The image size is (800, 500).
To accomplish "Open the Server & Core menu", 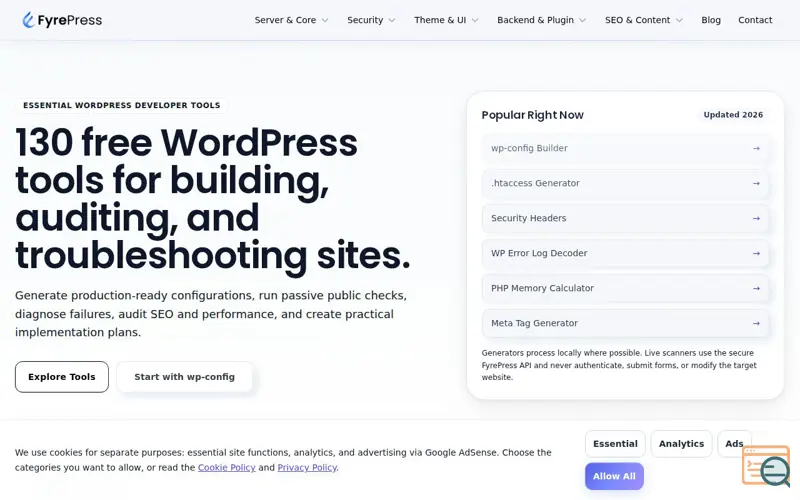I will tap(291, 20).
